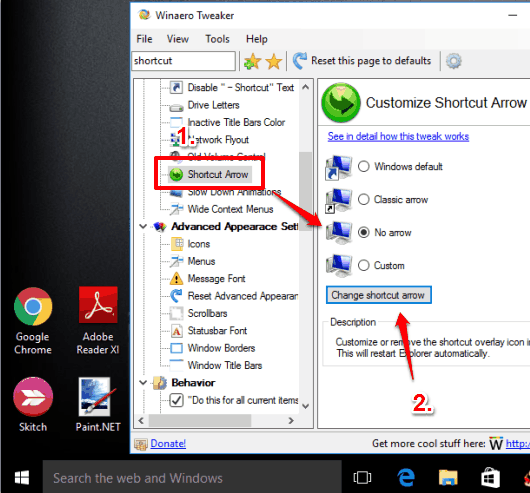Open File Explorer from the taskbar
Image resolution: width=530 pixels, height=493 pixels.
pos(448,478)
